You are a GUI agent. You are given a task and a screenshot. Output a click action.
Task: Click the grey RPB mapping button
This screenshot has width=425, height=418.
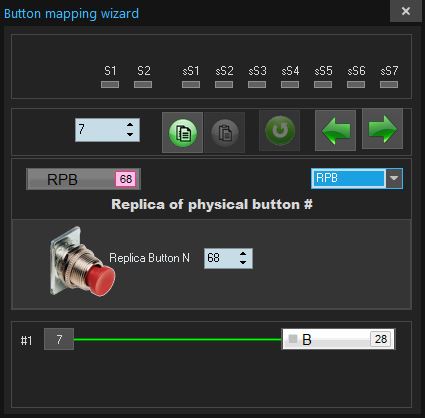coord(83,179)
